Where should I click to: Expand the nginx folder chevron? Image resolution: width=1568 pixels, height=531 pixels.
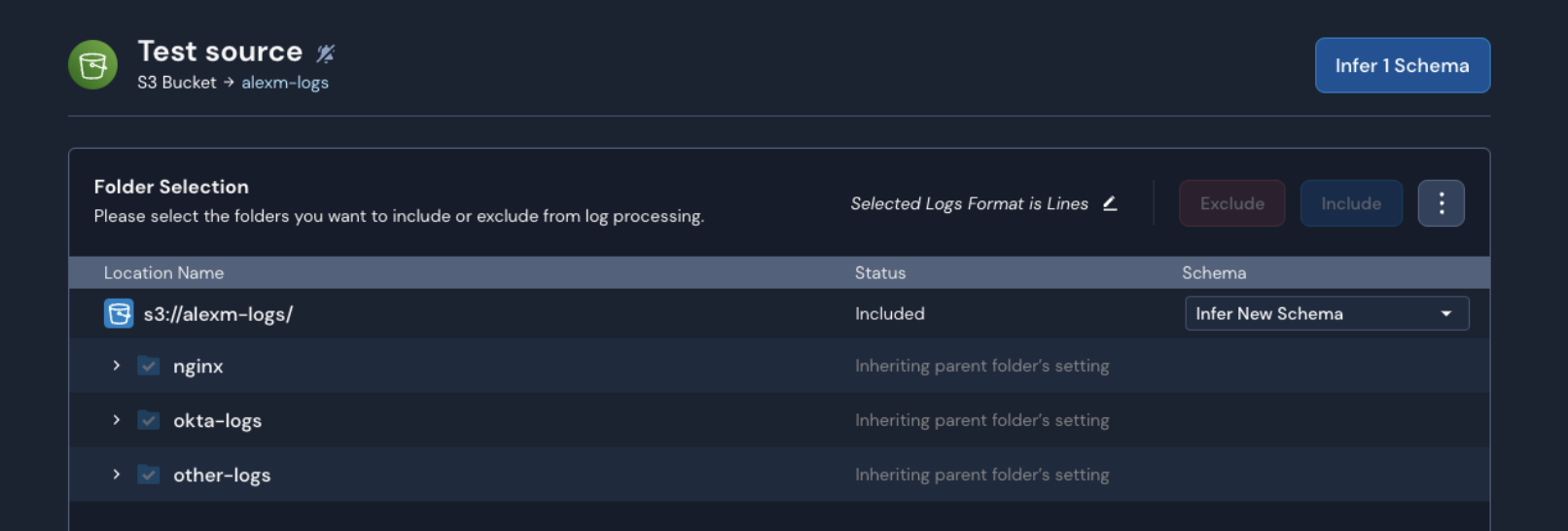pyautogui.click(x=117, y=366)
